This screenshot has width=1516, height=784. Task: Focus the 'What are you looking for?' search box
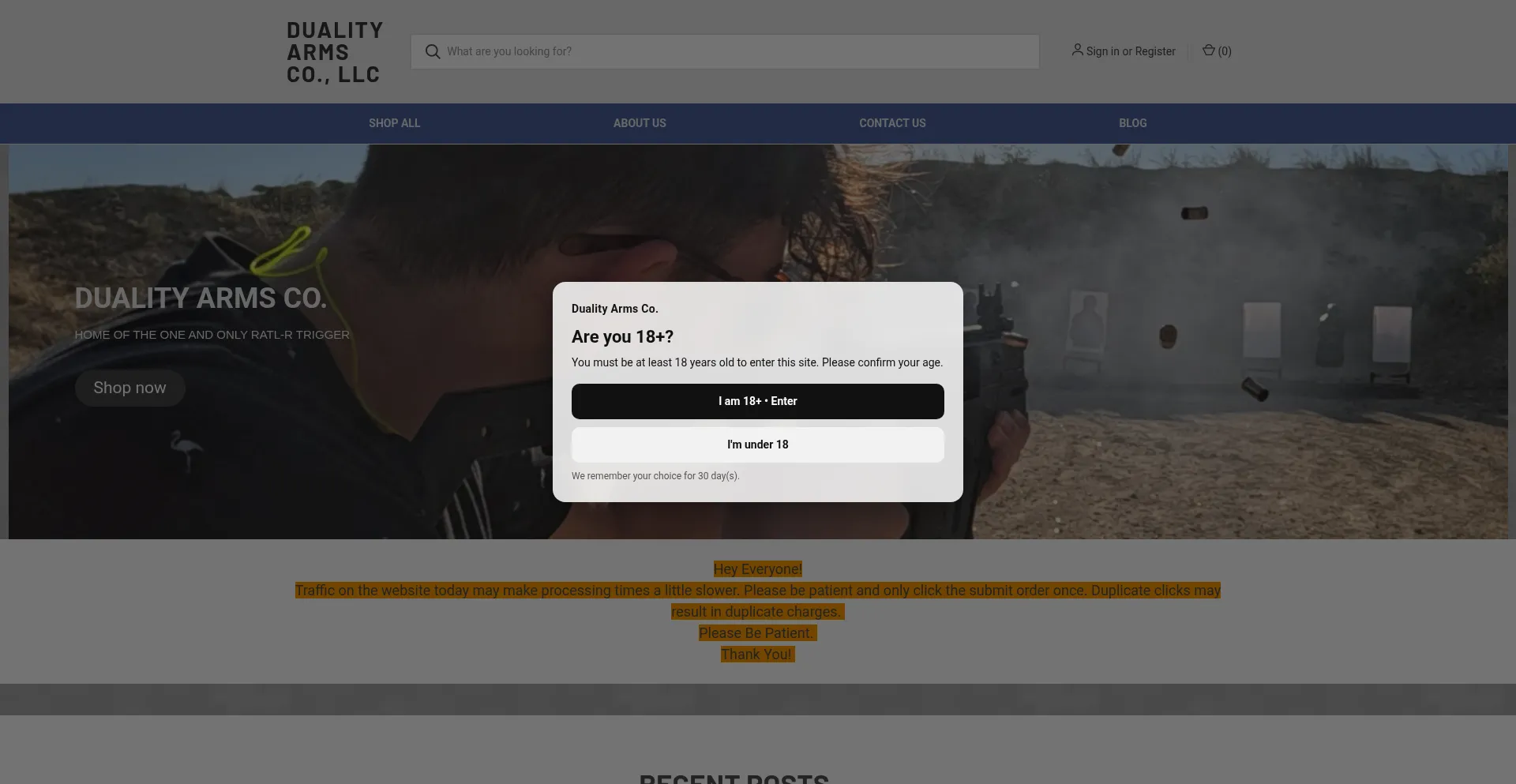[x=734, y=51]
